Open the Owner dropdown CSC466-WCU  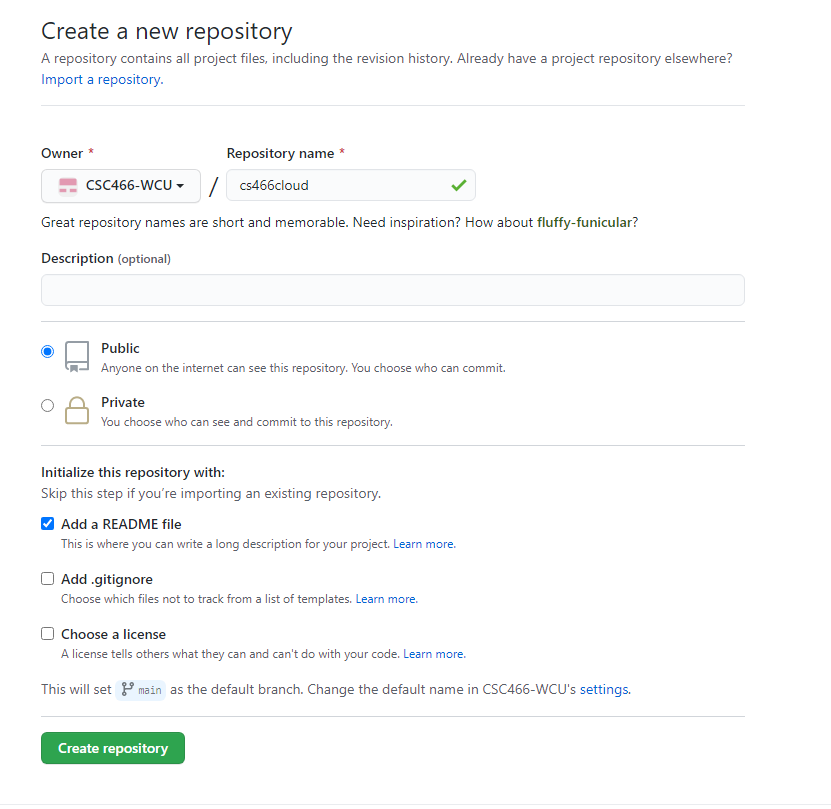pos(121,185)
